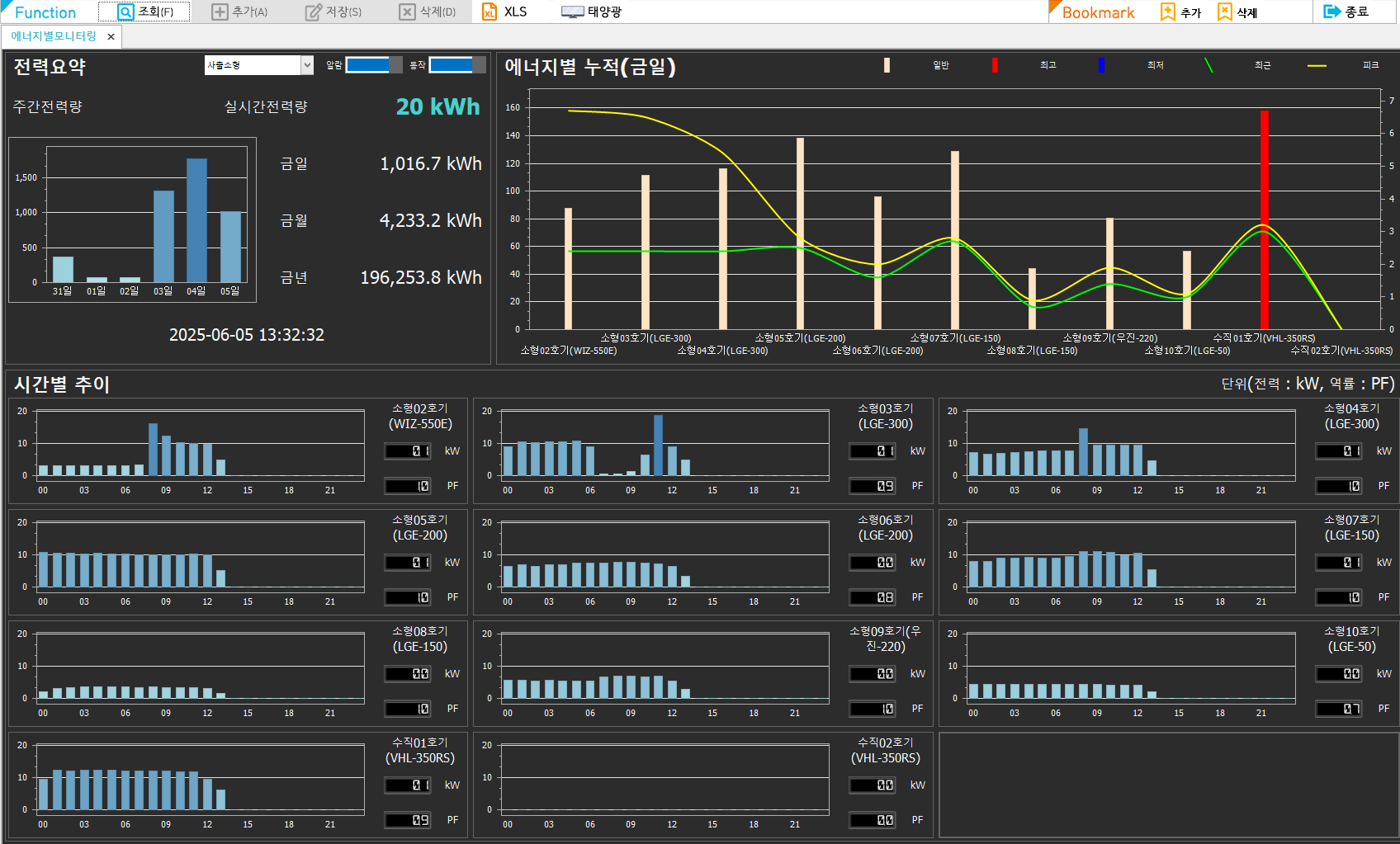The image size is (1400, 844).
Task: Click the red bar for 수직01호기
Action: tap(1264, 219)
